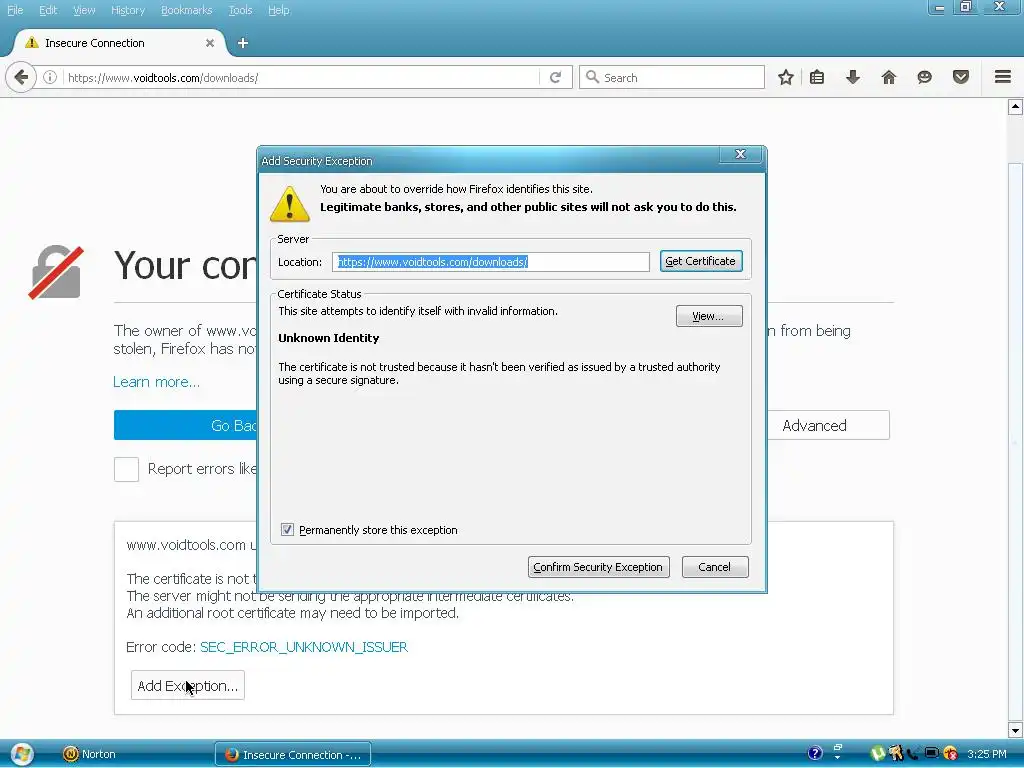Click the Firefox Insecure Connection taskbar button

pos(293,754)
